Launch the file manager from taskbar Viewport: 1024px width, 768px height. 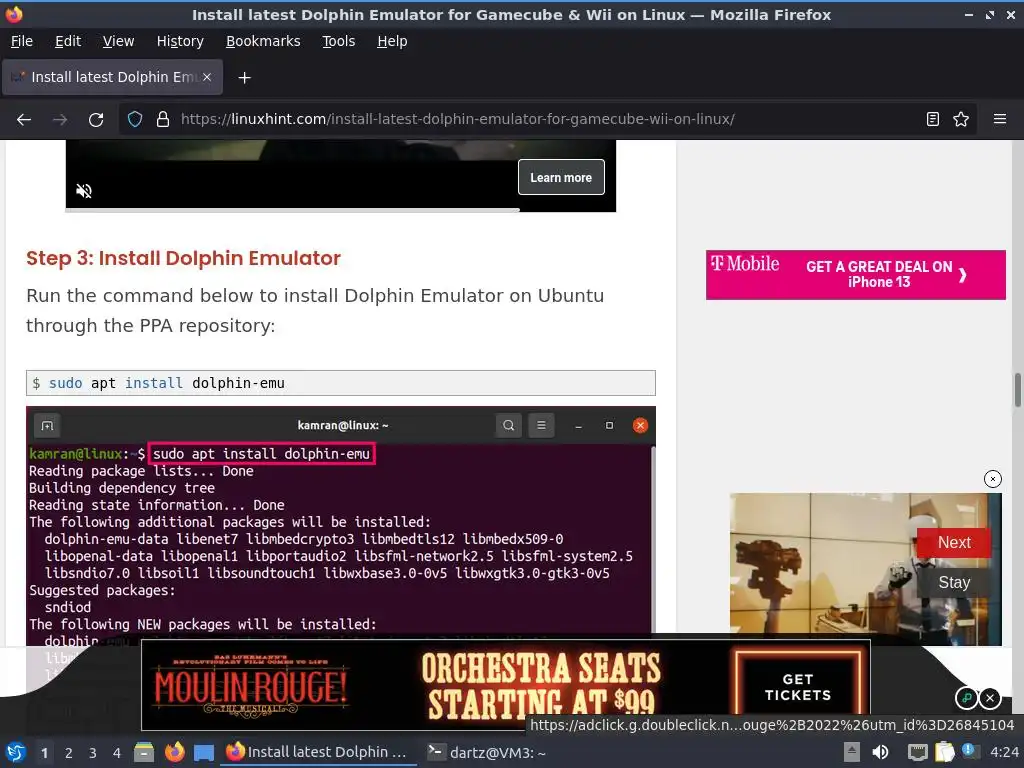click(144, 752)
